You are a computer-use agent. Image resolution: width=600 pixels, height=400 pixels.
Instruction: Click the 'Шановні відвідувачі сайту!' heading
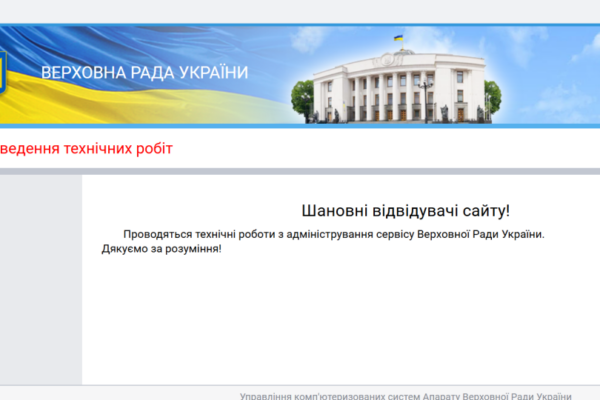[406, 211]
